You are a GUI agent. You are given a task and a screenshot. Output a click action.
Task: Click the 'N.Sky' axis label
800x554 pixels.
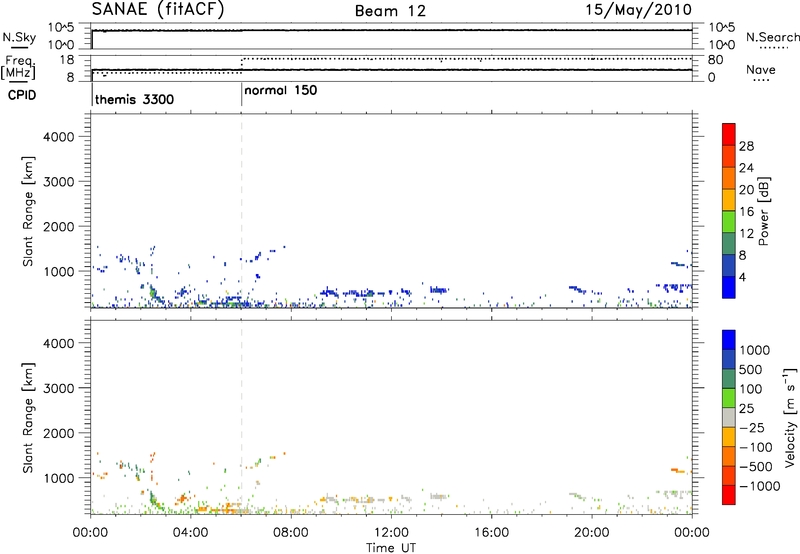(x=19, y=37)
